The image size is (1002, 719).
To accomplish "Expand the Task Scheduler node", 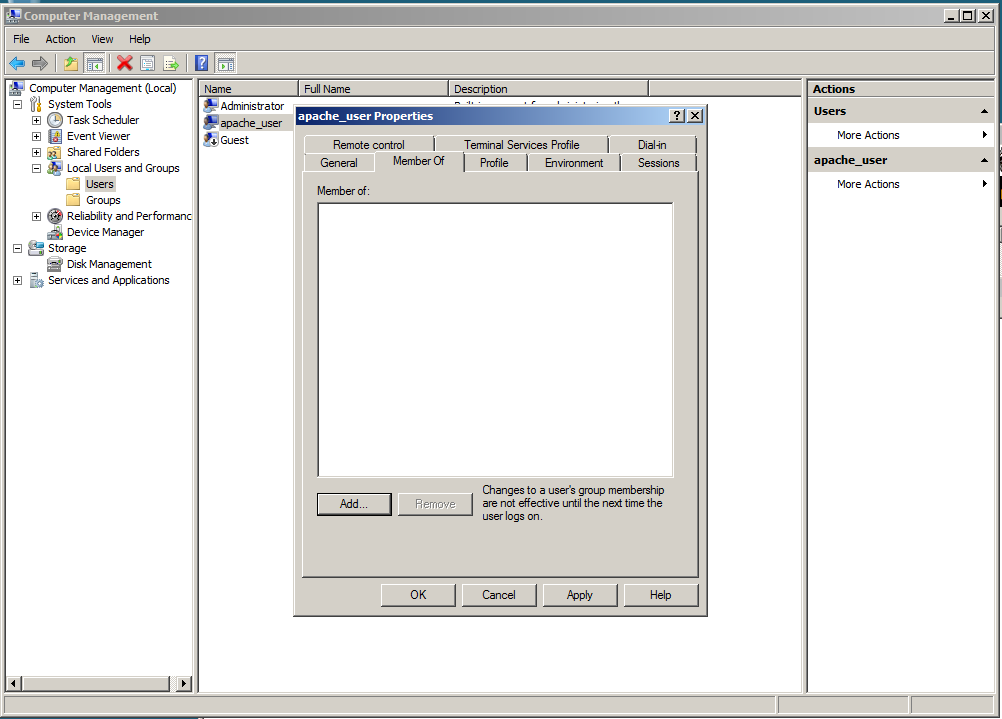I will coord(36,120).
